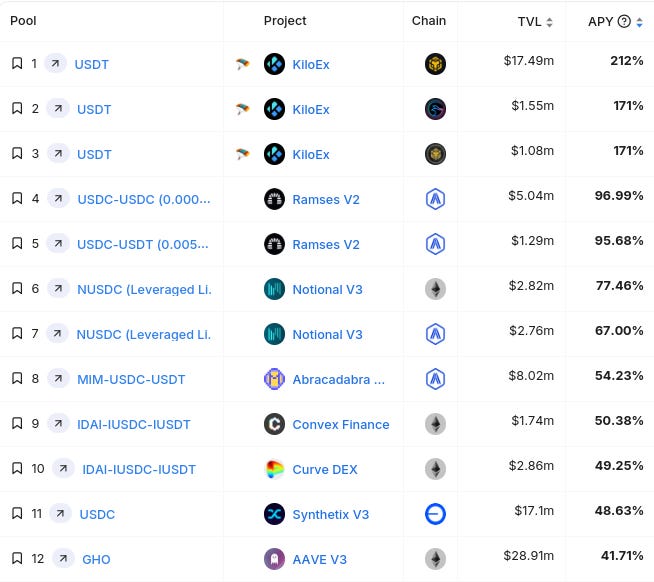The height and width of the screenshot is (582, 654).
Task: Click the 212% APY value
Action: click(x=626, y=60)
